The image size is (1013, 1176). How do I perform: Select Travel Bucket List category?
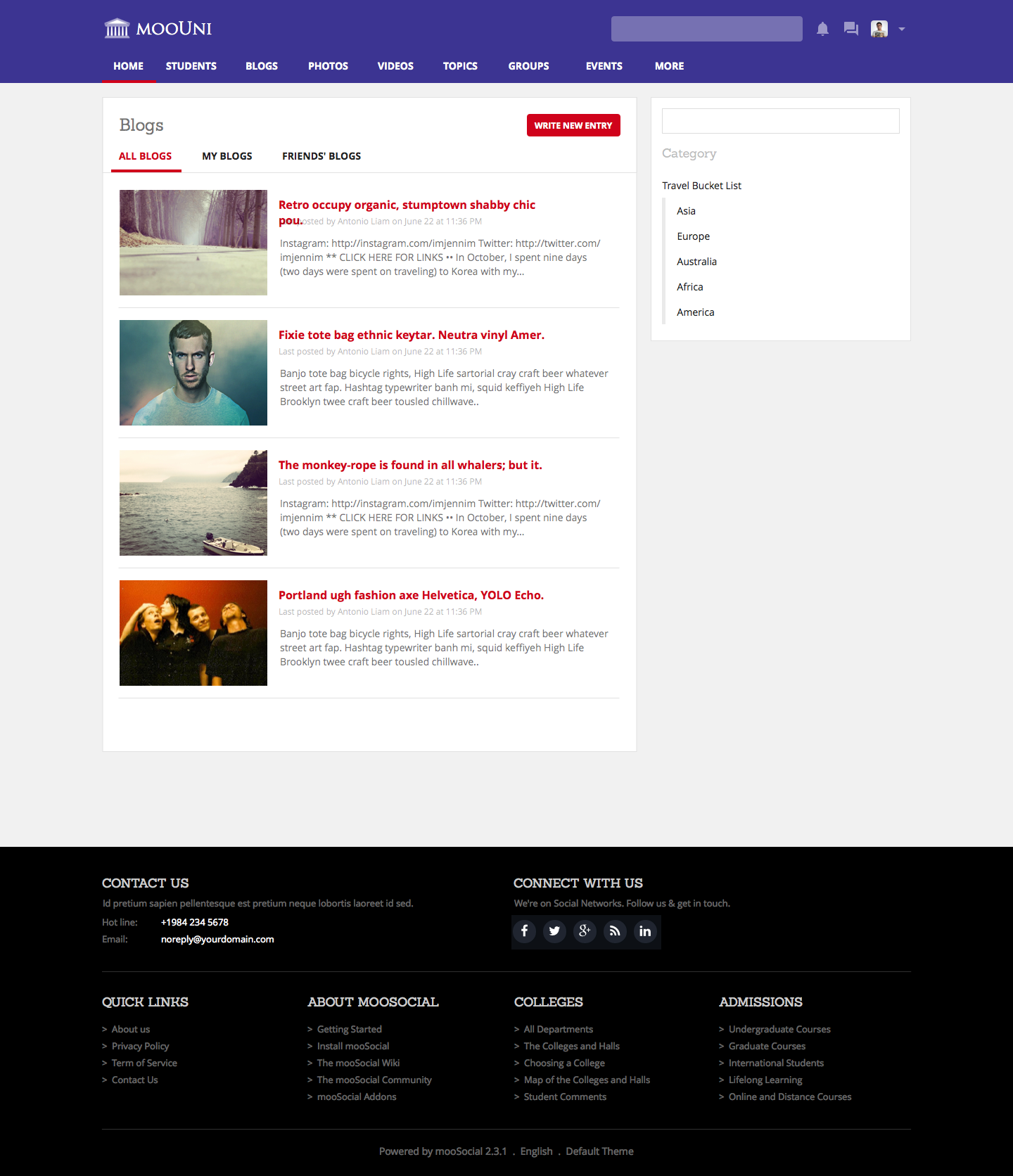[x=701, y=186]
